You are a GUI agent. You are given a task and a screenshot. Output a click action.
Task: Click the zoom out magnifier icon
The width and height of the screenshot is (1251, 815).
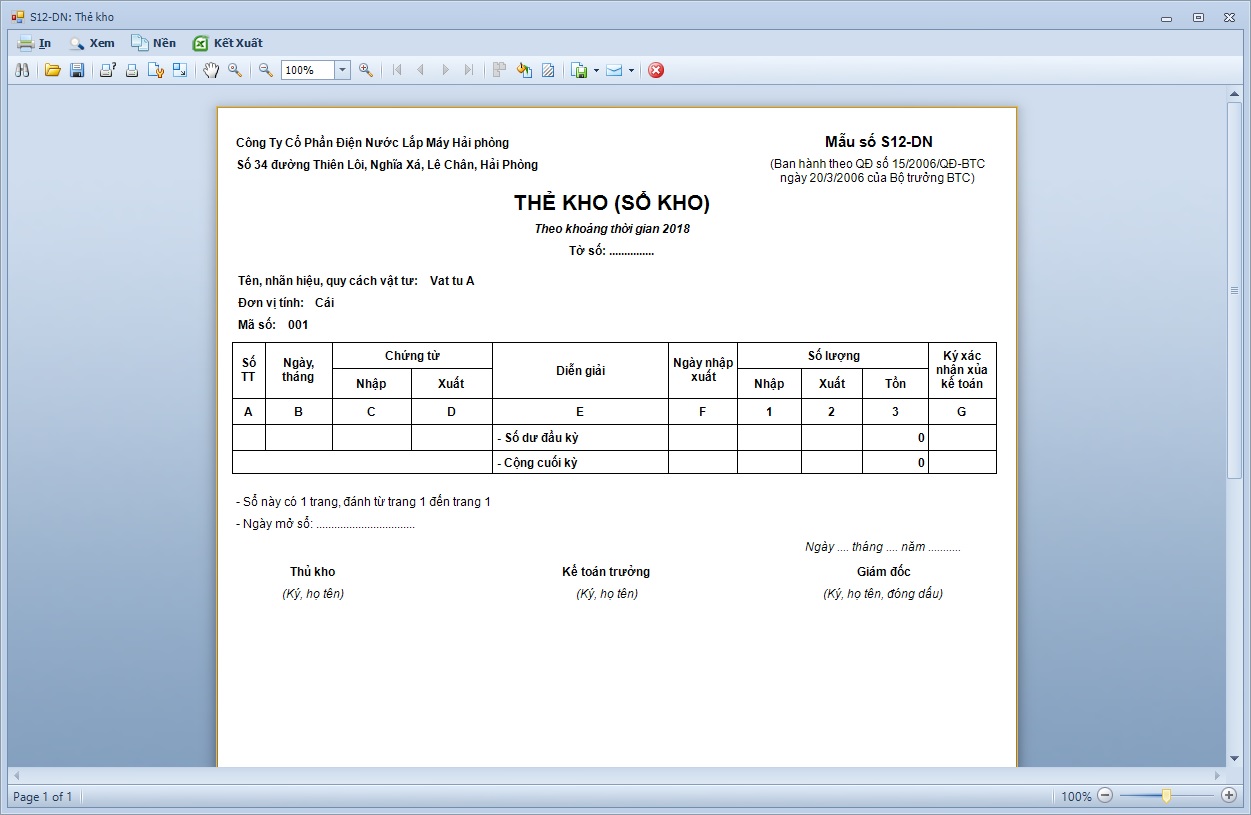click(x=266, y=70)
